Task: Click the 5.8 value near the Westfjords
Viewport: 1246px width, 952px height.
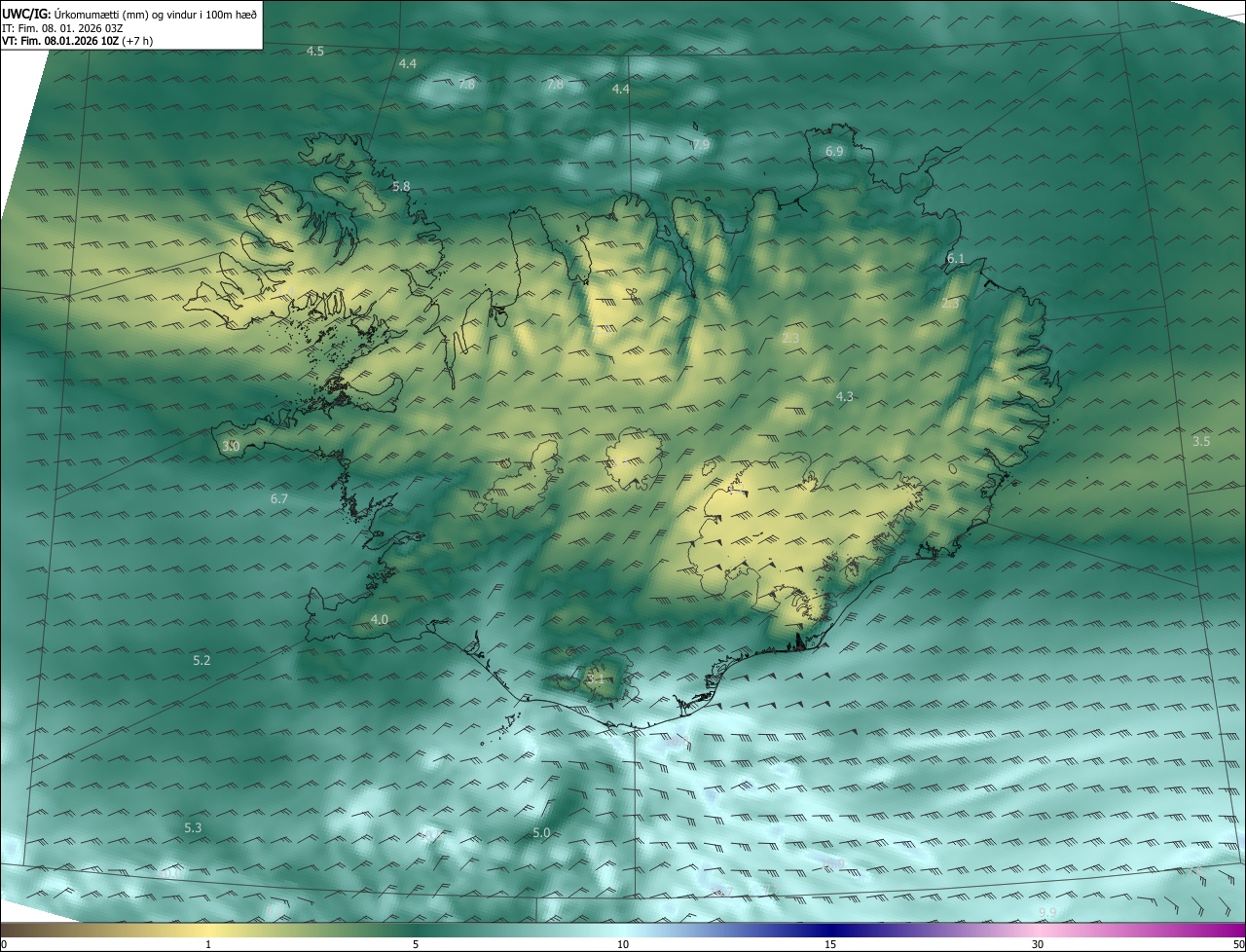Action: click(x=401, y=186)
